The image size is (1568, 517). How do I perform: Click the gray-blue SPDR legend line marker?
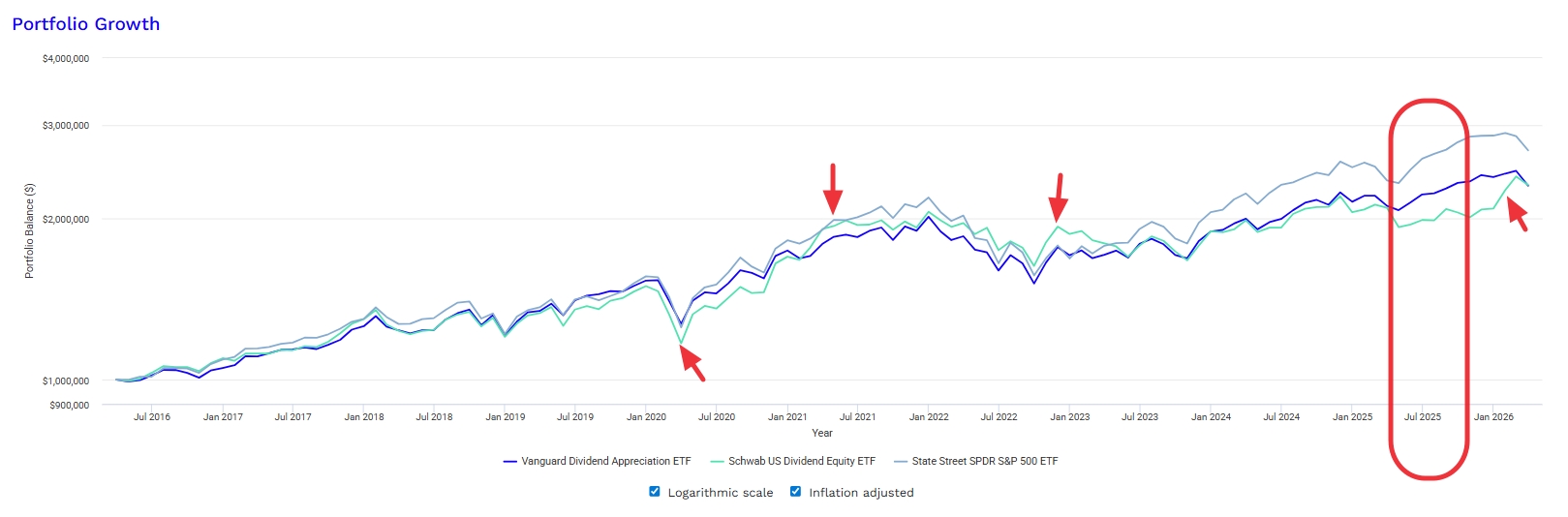tap(901, 462)
